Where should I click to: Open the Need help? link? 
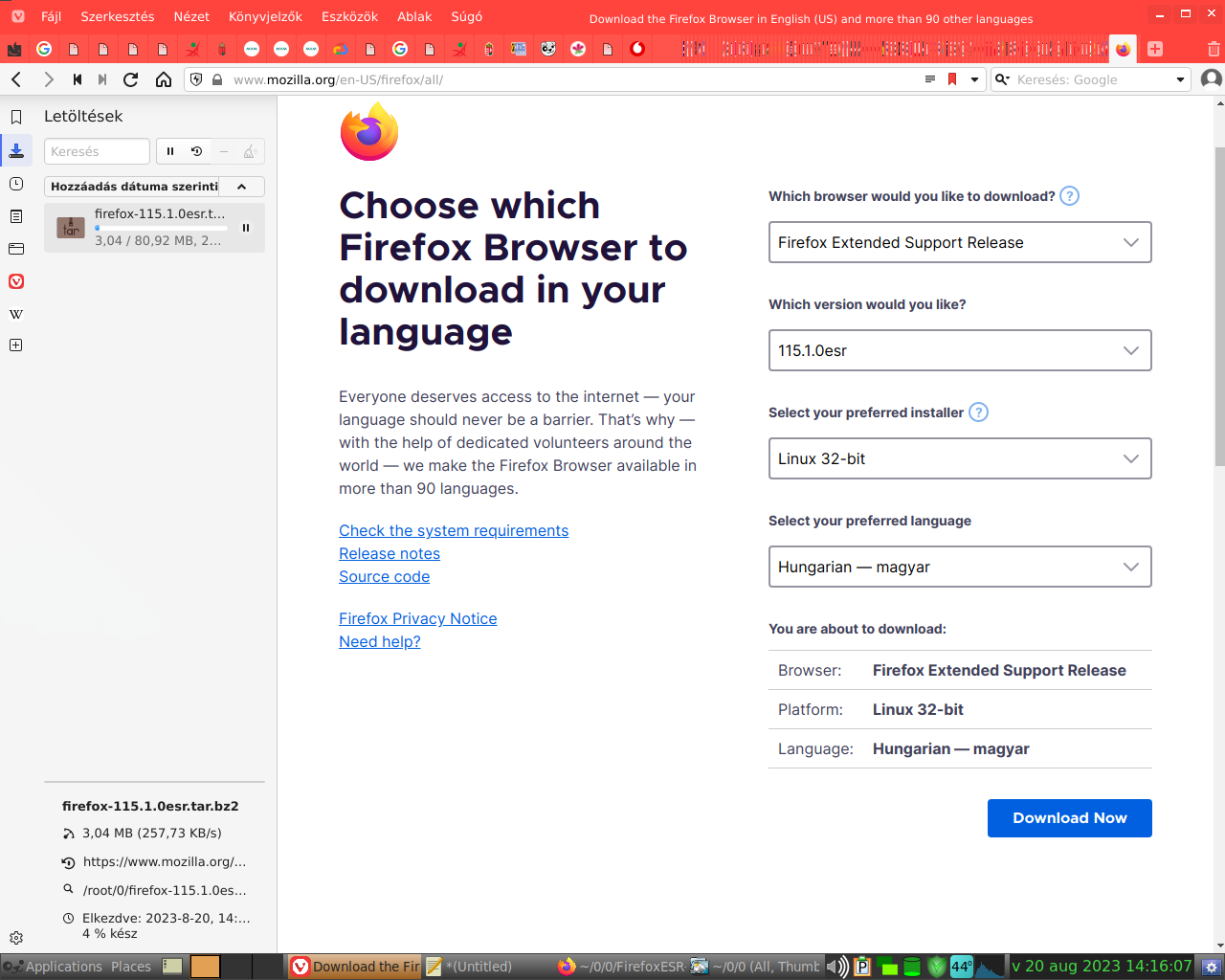point(380,641)
